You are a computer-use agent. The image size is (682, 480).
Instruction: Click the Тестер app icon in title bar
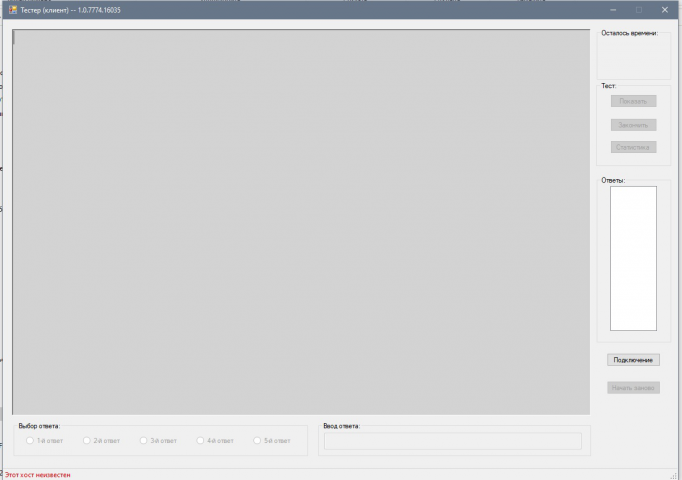(13, 10)
